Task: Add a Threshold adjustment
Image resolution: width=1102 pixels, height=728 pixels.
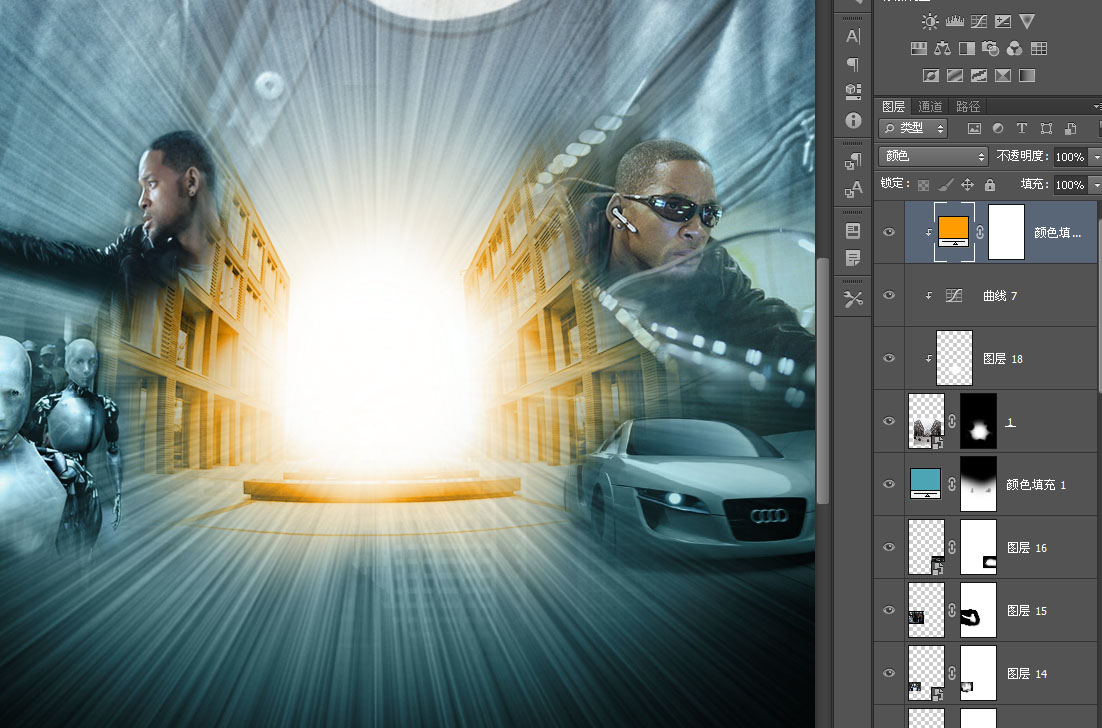Action: click(x=979, y=75)
